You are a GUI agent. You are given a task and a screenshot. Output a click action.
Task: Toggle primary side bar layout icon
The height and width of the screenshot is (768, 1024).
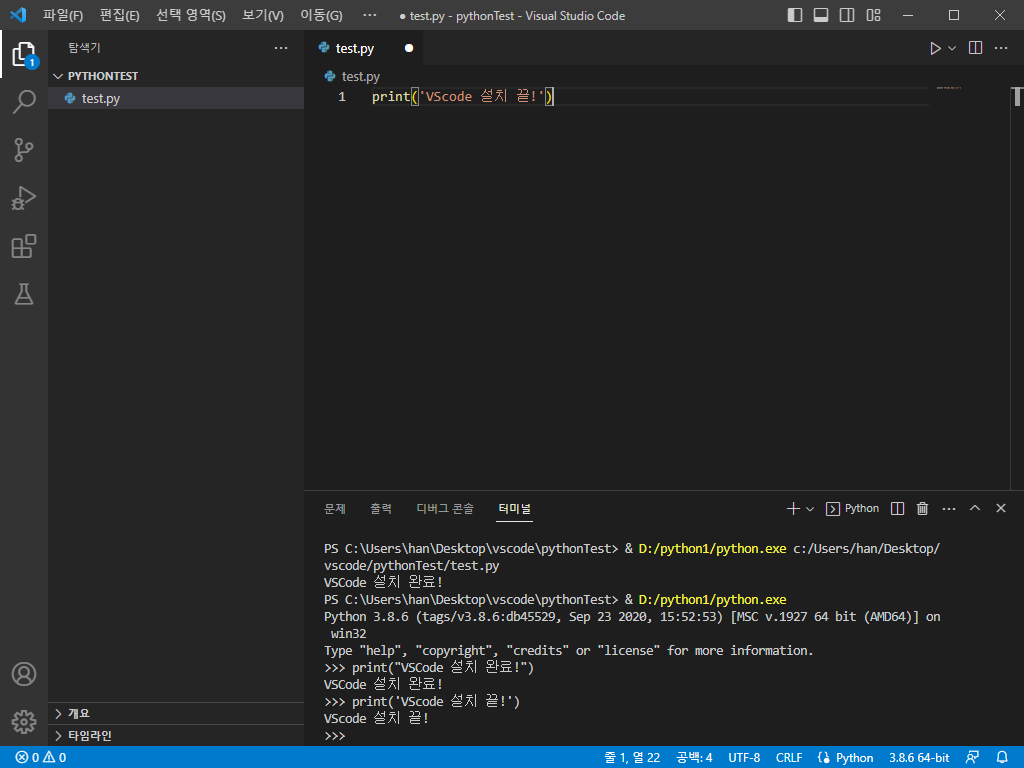tap(795, 15)
